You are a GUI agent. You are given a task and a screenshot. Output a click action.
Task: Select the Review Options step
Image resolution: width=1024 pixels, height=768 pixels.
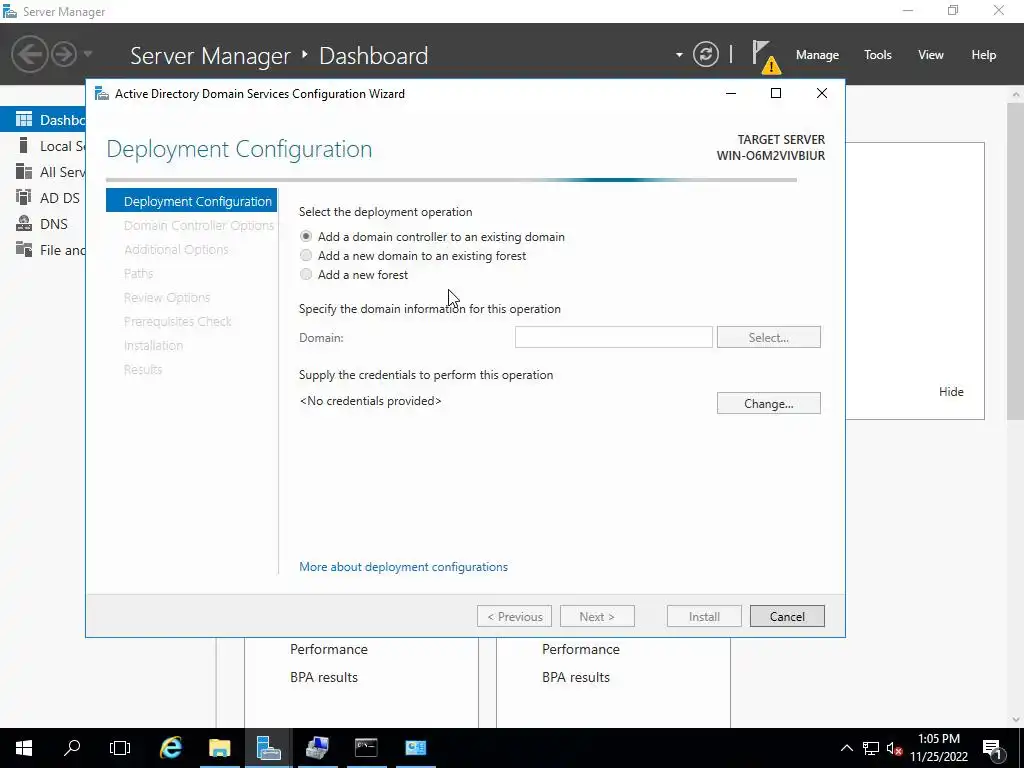coord(167,297)
